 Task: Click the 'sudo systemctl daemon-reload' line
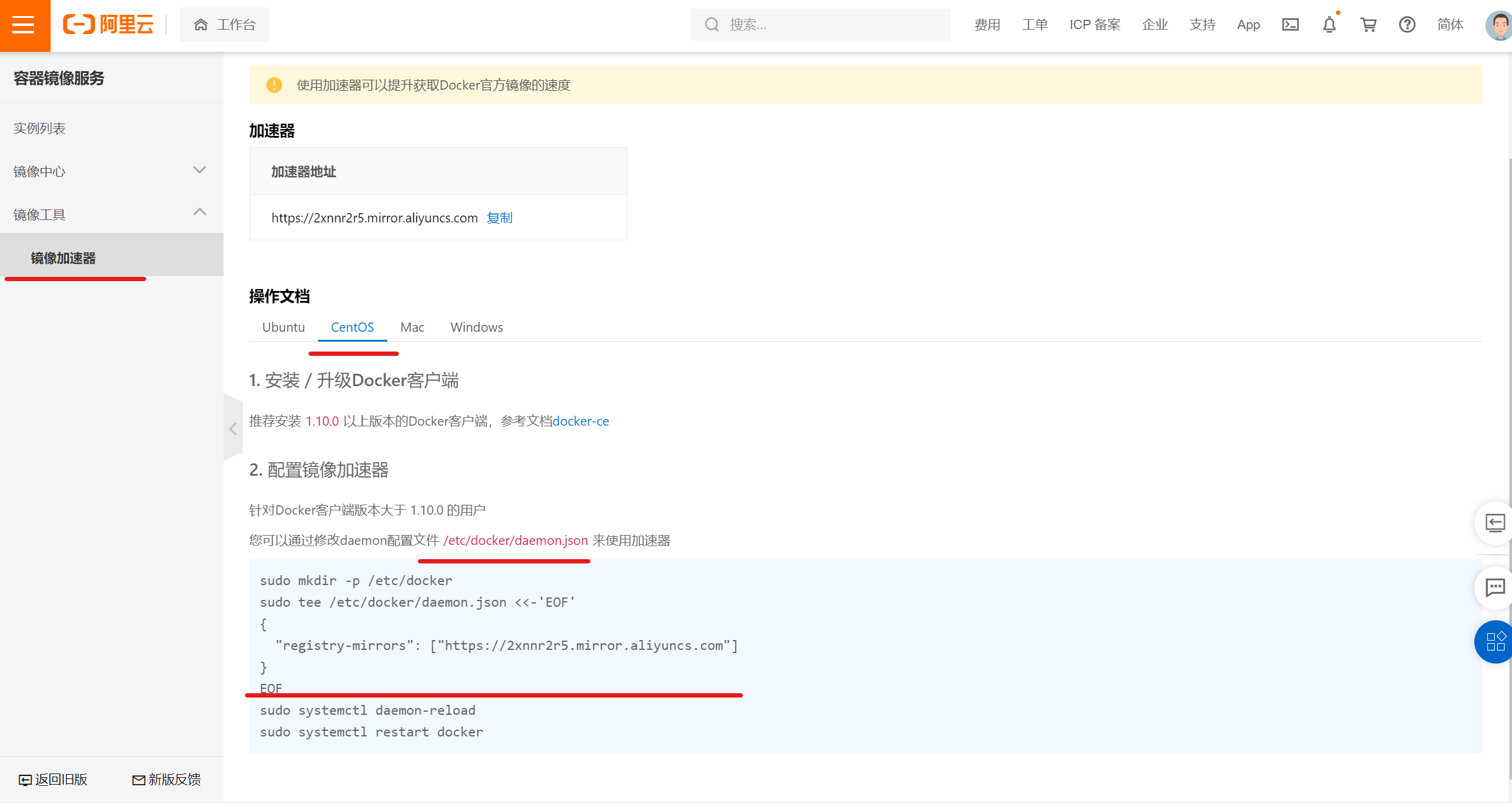[367, 710]
